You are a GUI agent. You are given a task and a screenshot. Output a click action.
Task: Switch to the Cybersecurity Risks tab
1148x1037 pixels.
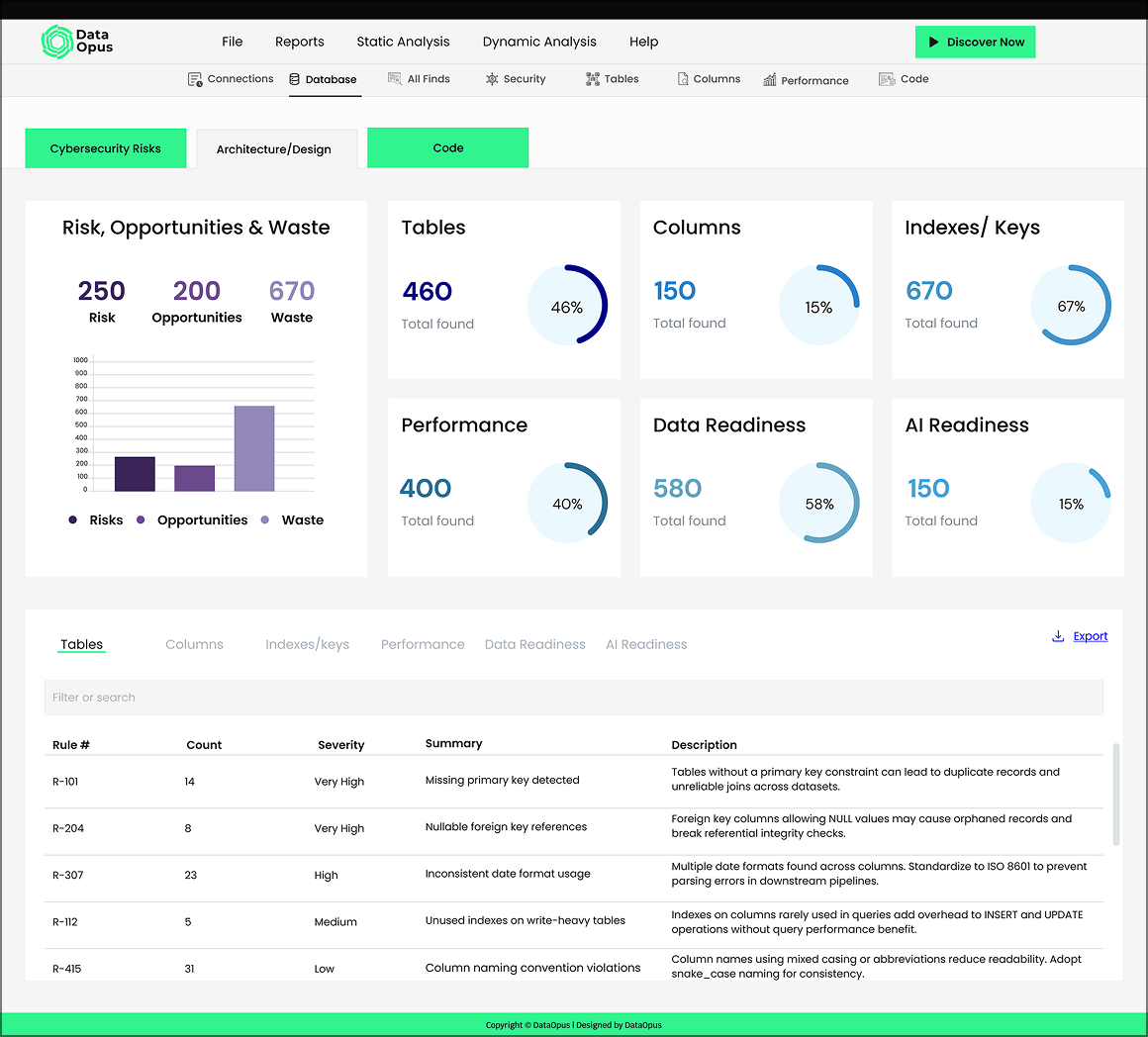106,147
